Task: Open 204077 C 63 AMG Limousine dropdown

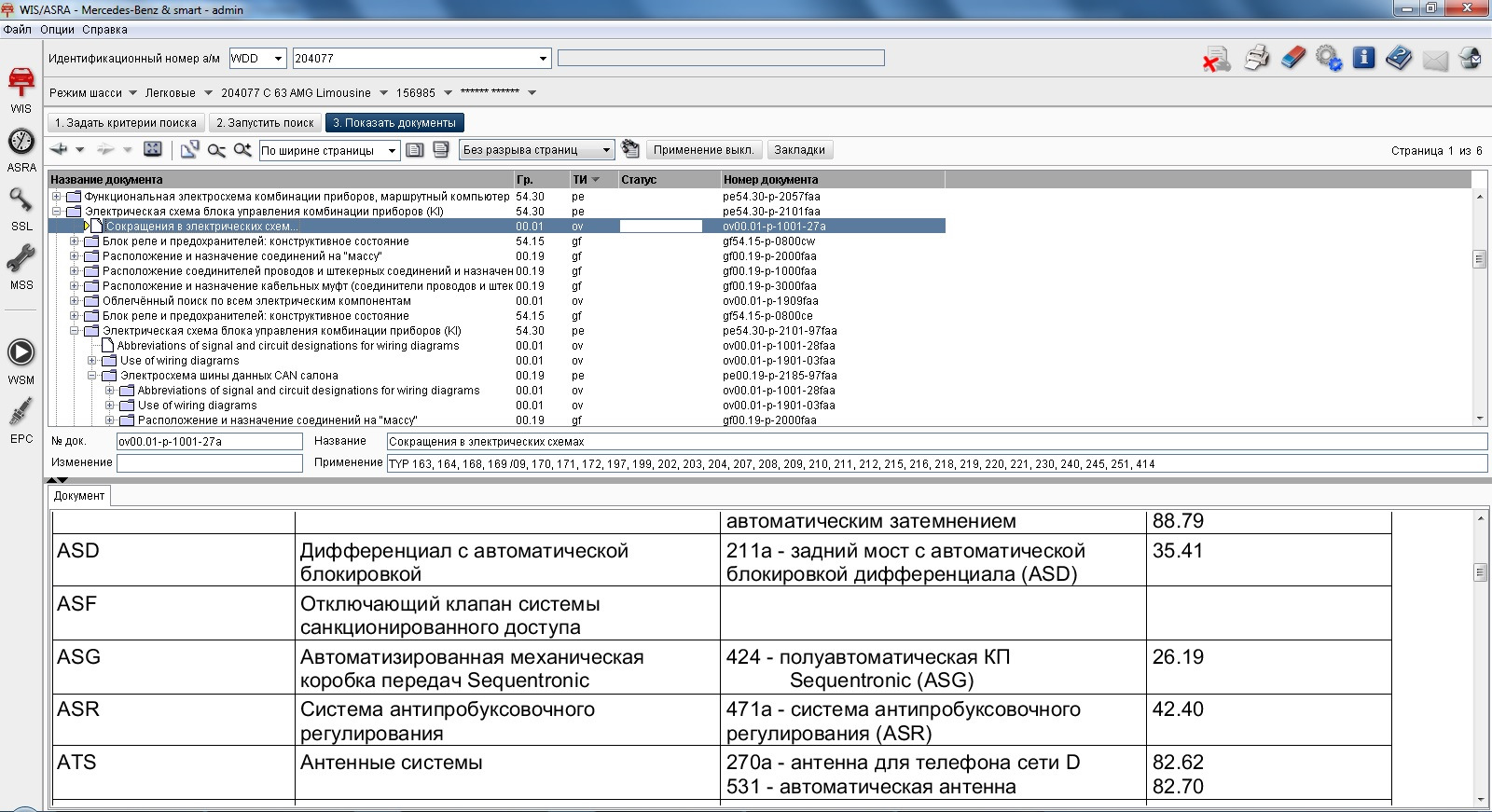Action: (382, 93)
